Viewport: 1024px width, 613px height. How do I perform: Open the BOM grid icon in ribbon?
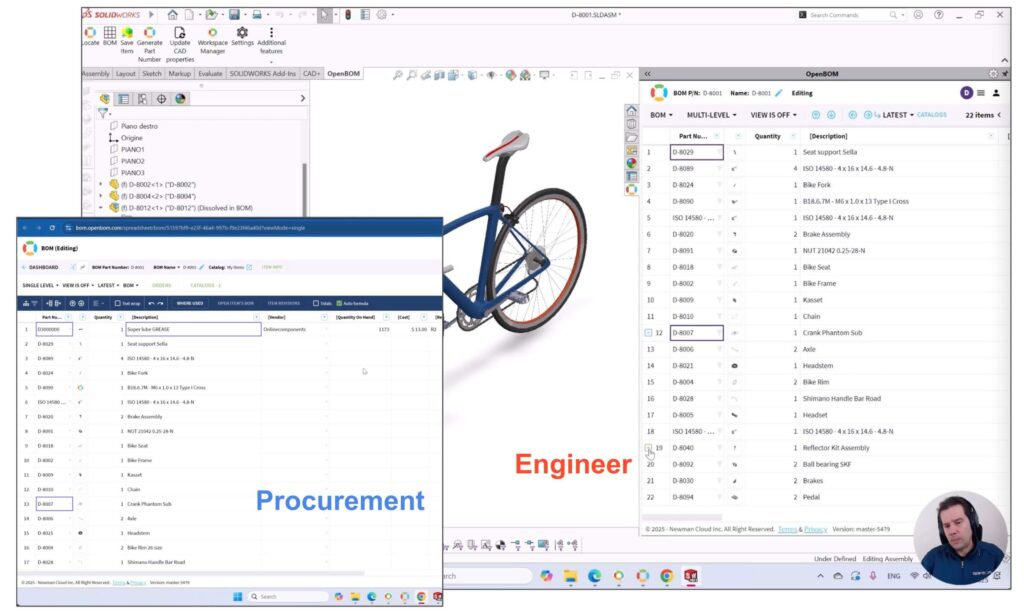click(110, 37)
